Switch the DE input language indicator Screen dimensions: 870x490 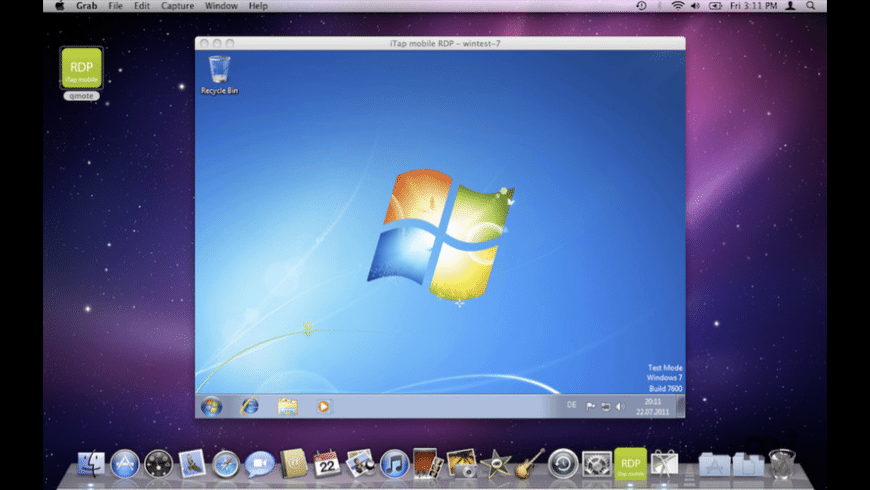pyautogui.click(x=571, y=405)
